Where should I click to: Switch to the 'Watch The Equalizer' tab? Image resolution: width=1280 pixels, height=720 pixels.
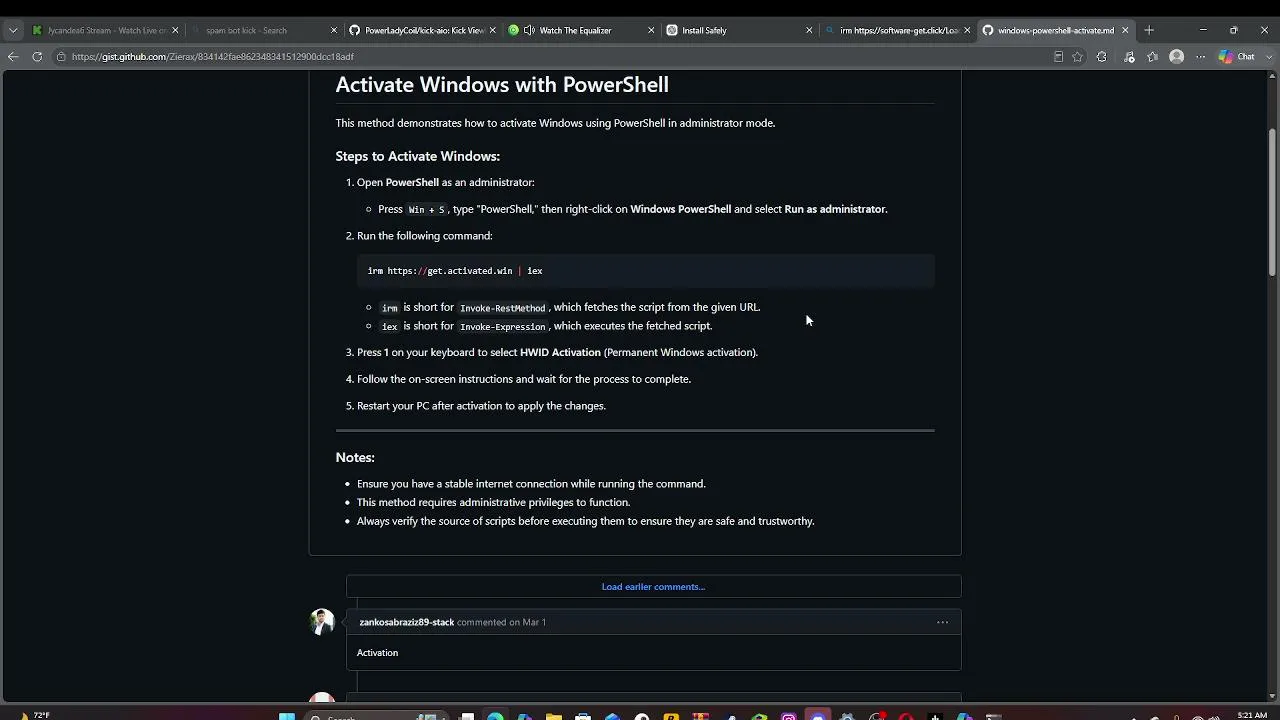pyautogui.click(x=580, y=30)
